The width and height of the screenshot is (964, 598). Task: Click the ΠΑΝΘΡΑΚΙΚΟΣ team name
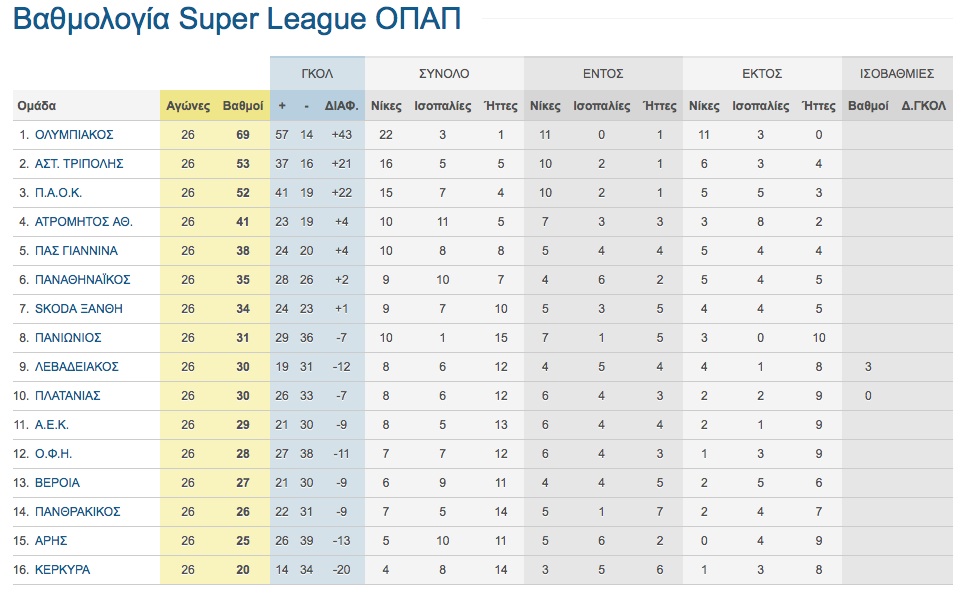tap(77, 512)
